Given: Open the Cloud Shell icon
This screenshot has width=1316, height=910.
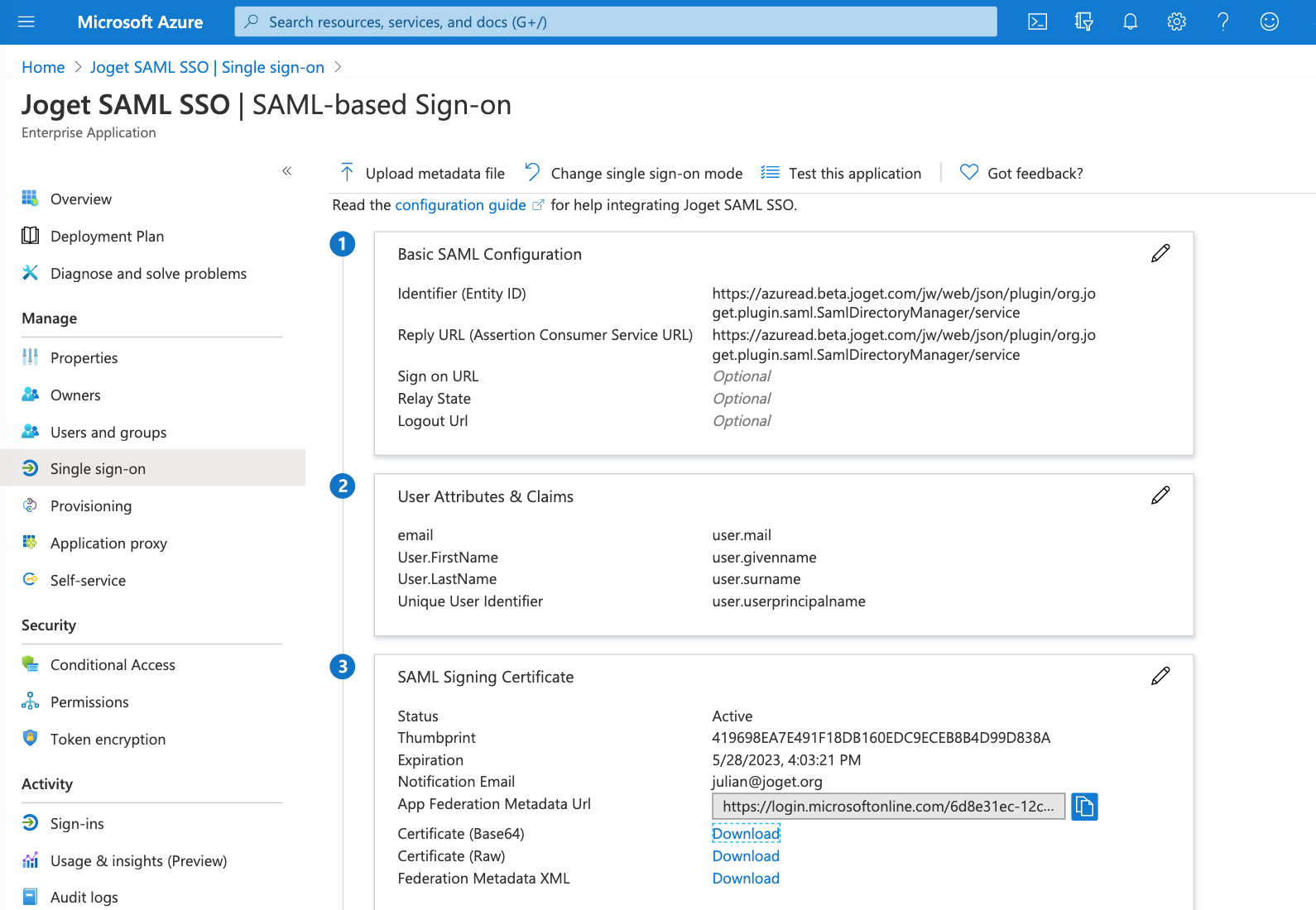Looking at the screenshot, I should 1037,22.
